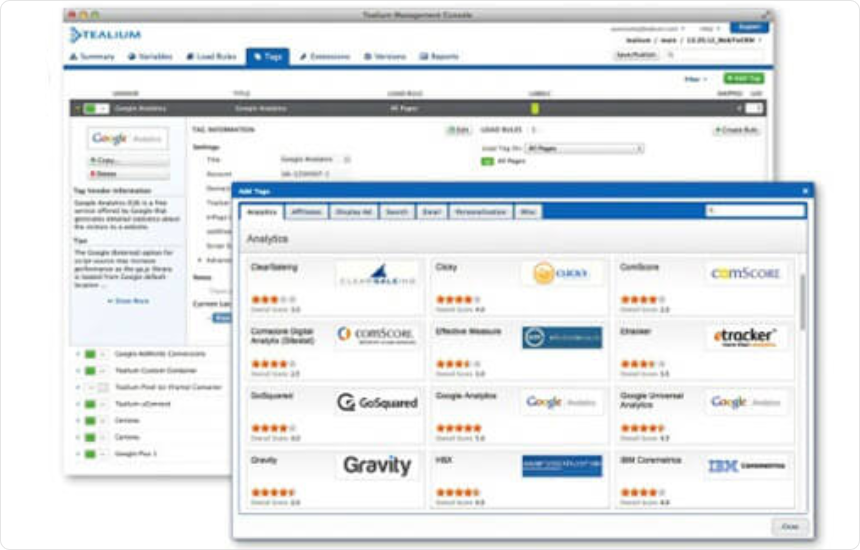Select the Personalization tab in Add Tags
This screenshot has height=550, width=860.
click(480, 212)
